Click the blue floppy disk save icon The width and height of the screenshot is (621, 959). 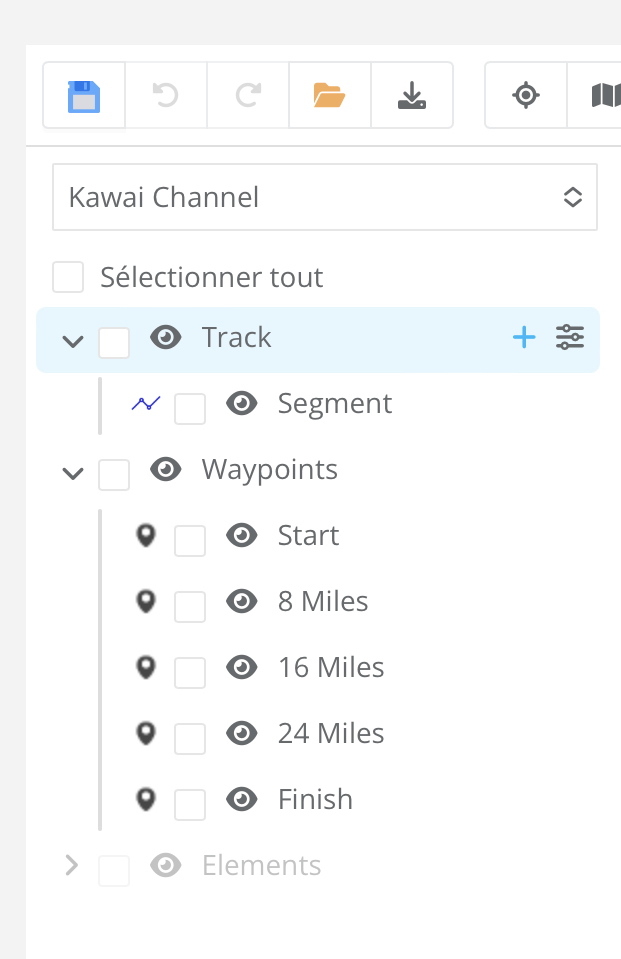point(84,96)
